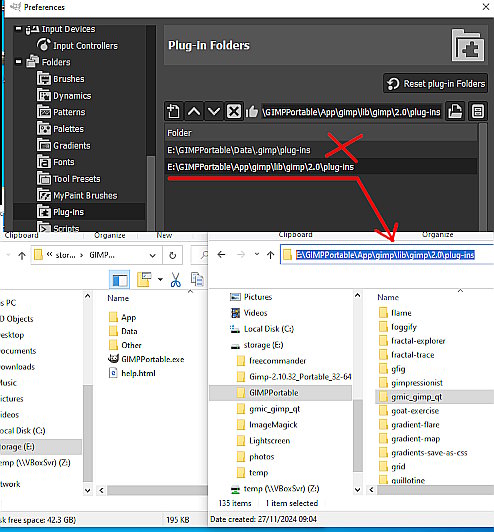
Task: Close the Preferences dialog
Action: pyautogui.click(x=486, y=7)
